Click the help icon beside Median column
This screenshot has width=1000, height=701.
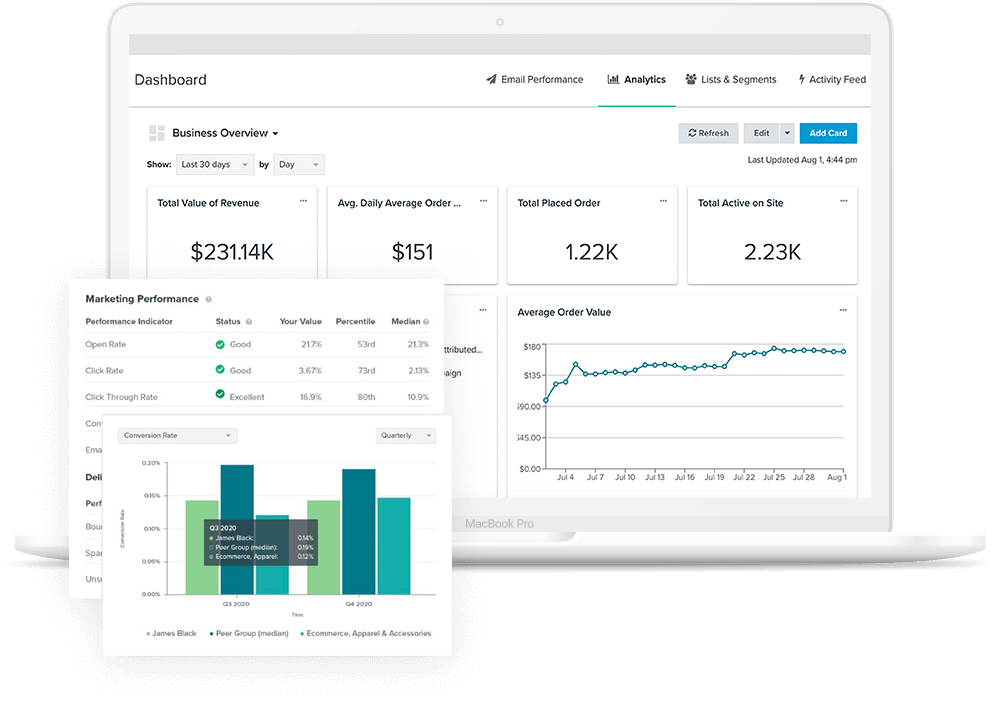click(426, 321)
